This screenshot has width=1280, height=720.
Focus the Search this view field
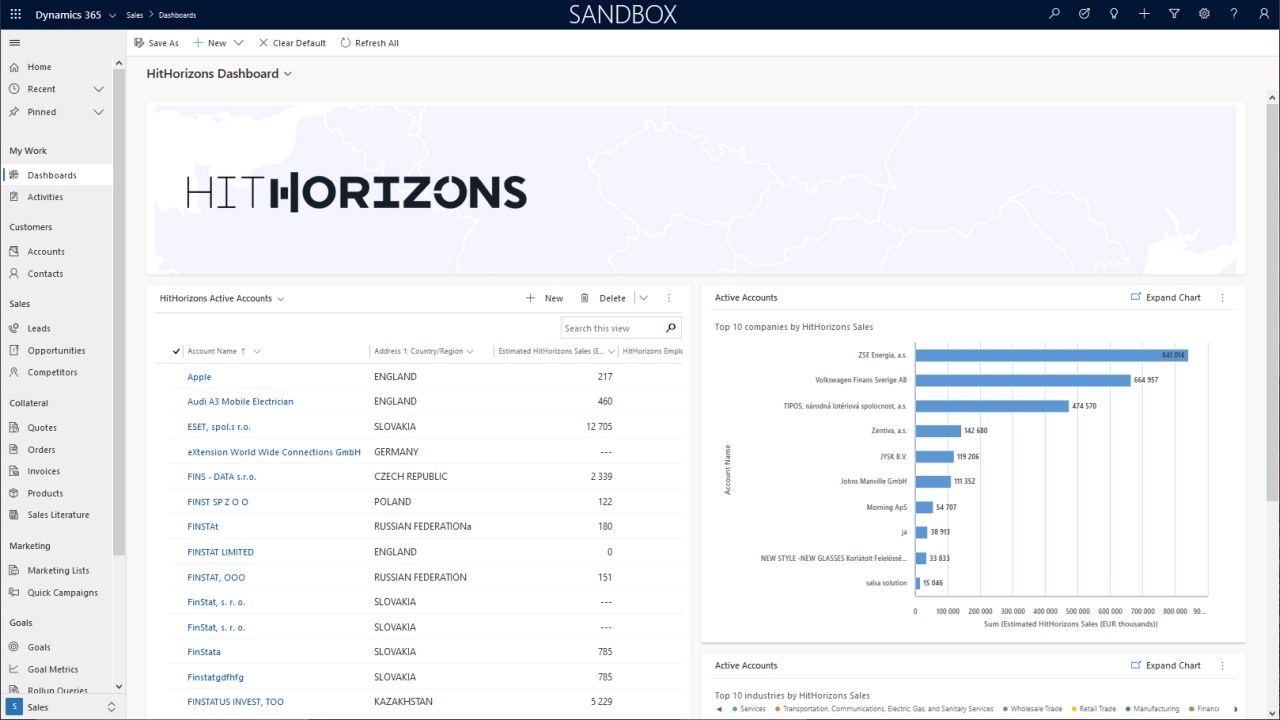point(612,328)
